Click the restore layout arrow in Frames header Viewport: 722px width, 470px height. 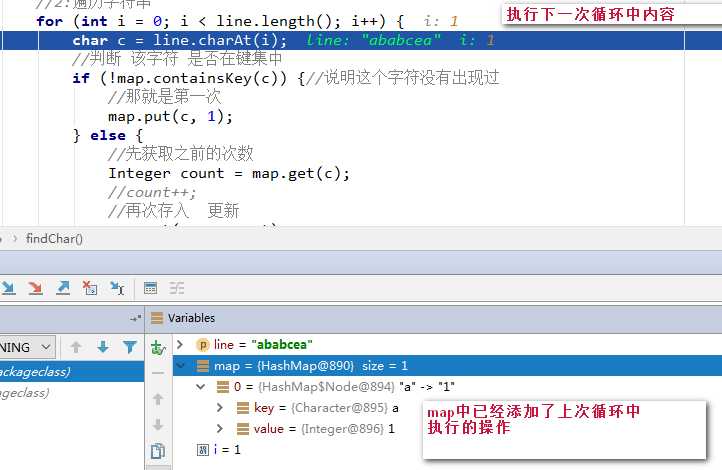point(135,318)
